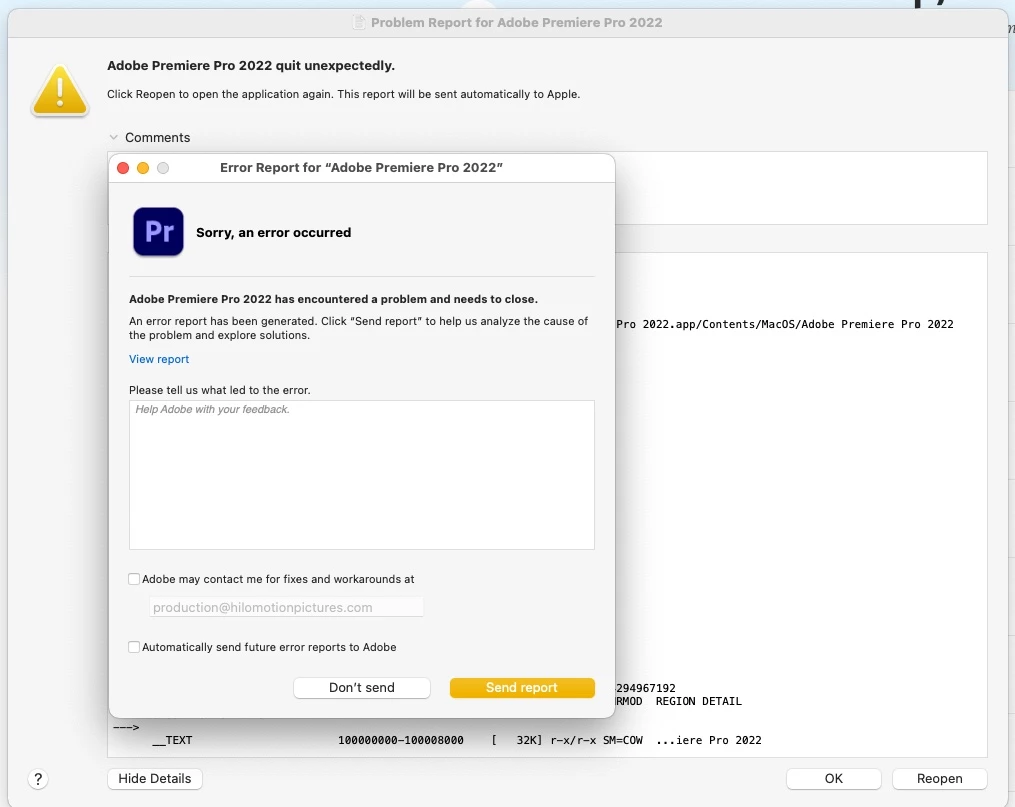This screenshot has width=1015, height=807.
Task: Enable Adobe may contact me checkbox
Action: click(134, 579)
